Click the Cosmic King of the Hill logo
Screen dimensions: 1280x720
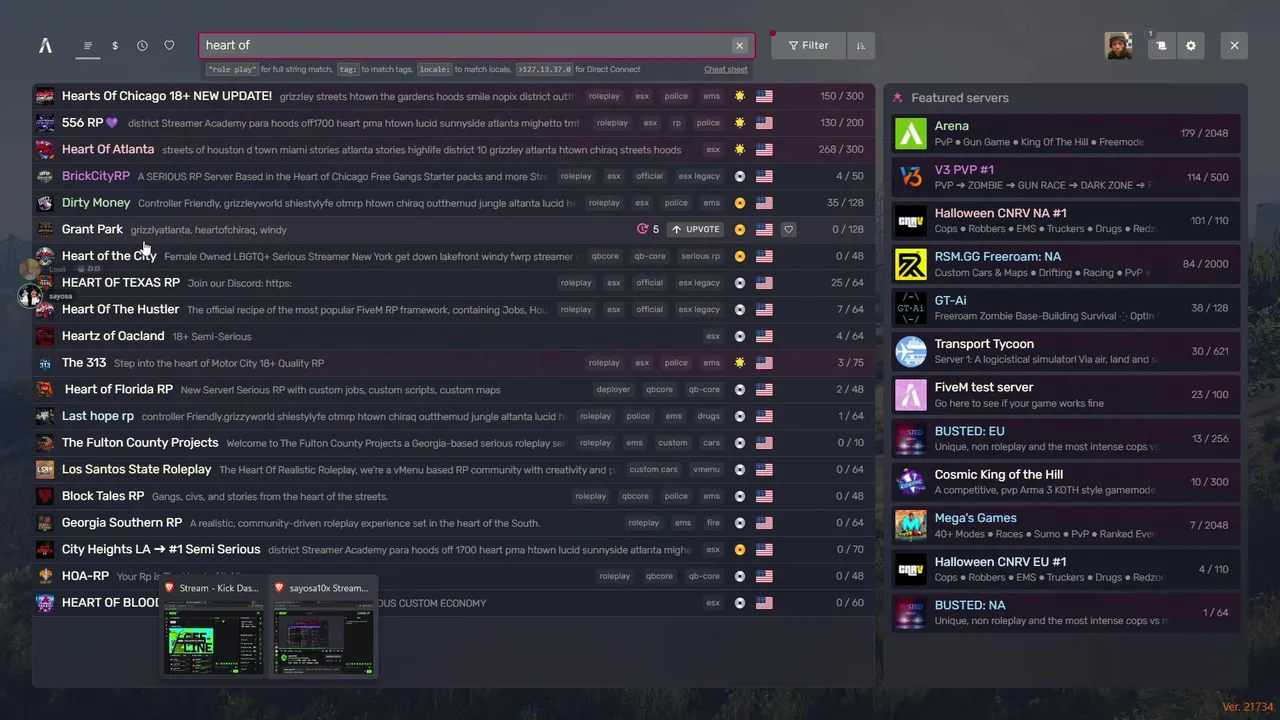point(911,482)
